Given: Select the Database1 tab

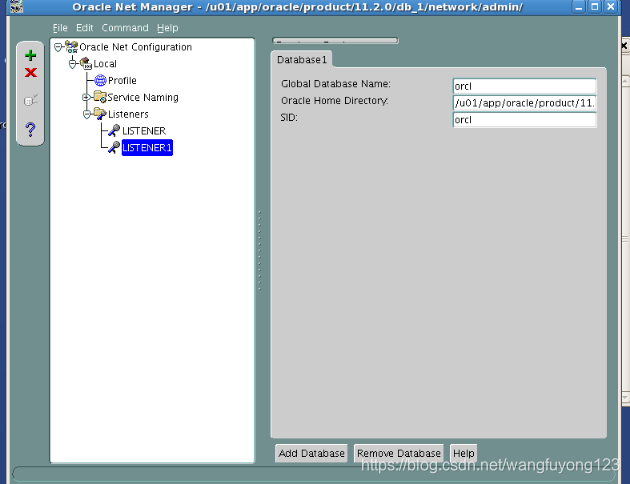Looking at the screenshot, I should [301, 59].
